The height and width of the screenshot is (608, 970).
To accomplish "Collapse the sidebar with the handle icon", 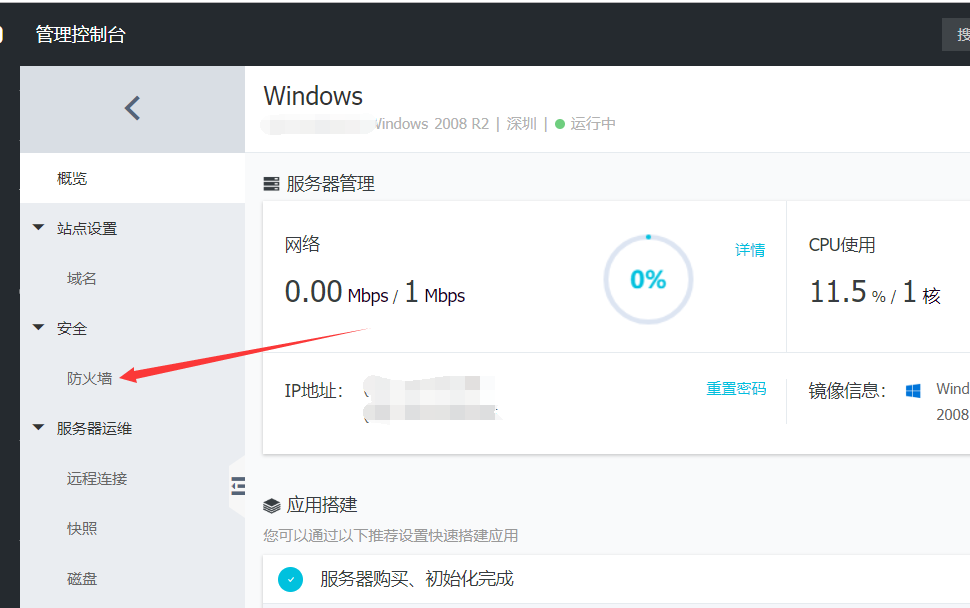I will click(238, 486).
